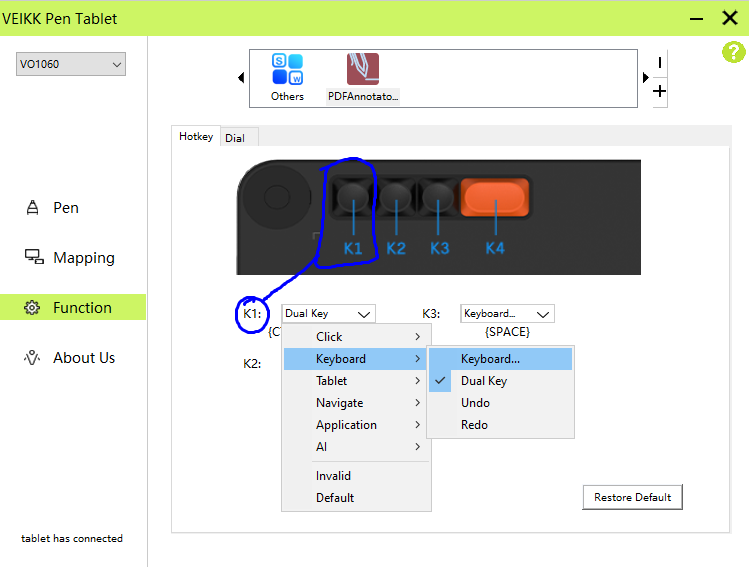
Task: Expand the Tablet submenu
Action: click(x=356, y=381)
